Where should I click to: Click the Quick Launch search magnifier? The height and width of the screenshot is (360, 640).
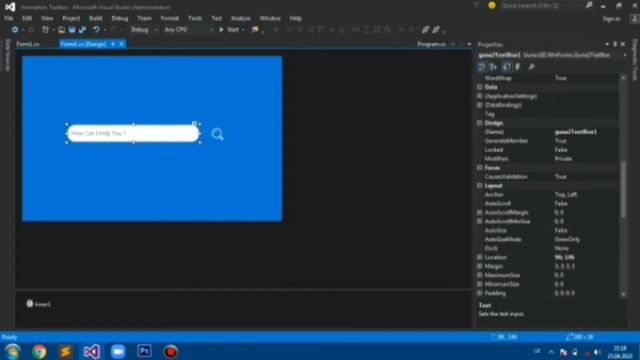click(589, 5)
